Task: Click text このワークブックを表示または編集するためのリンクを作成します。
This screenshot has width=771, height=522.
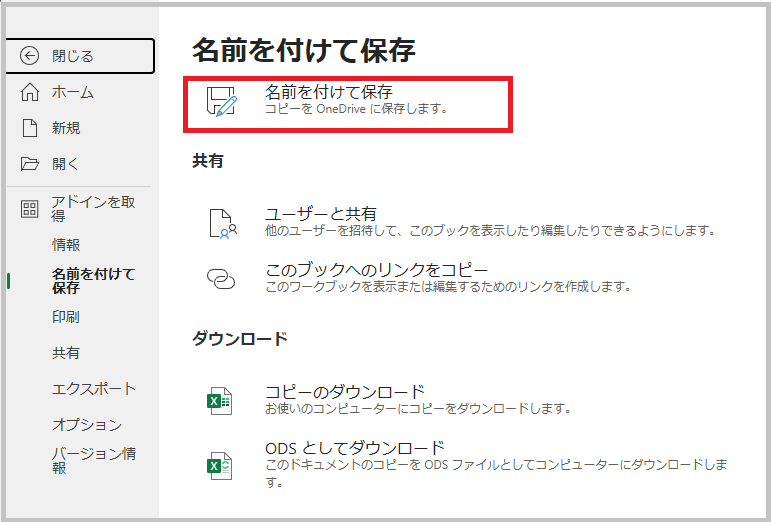Action: point(448,286)
